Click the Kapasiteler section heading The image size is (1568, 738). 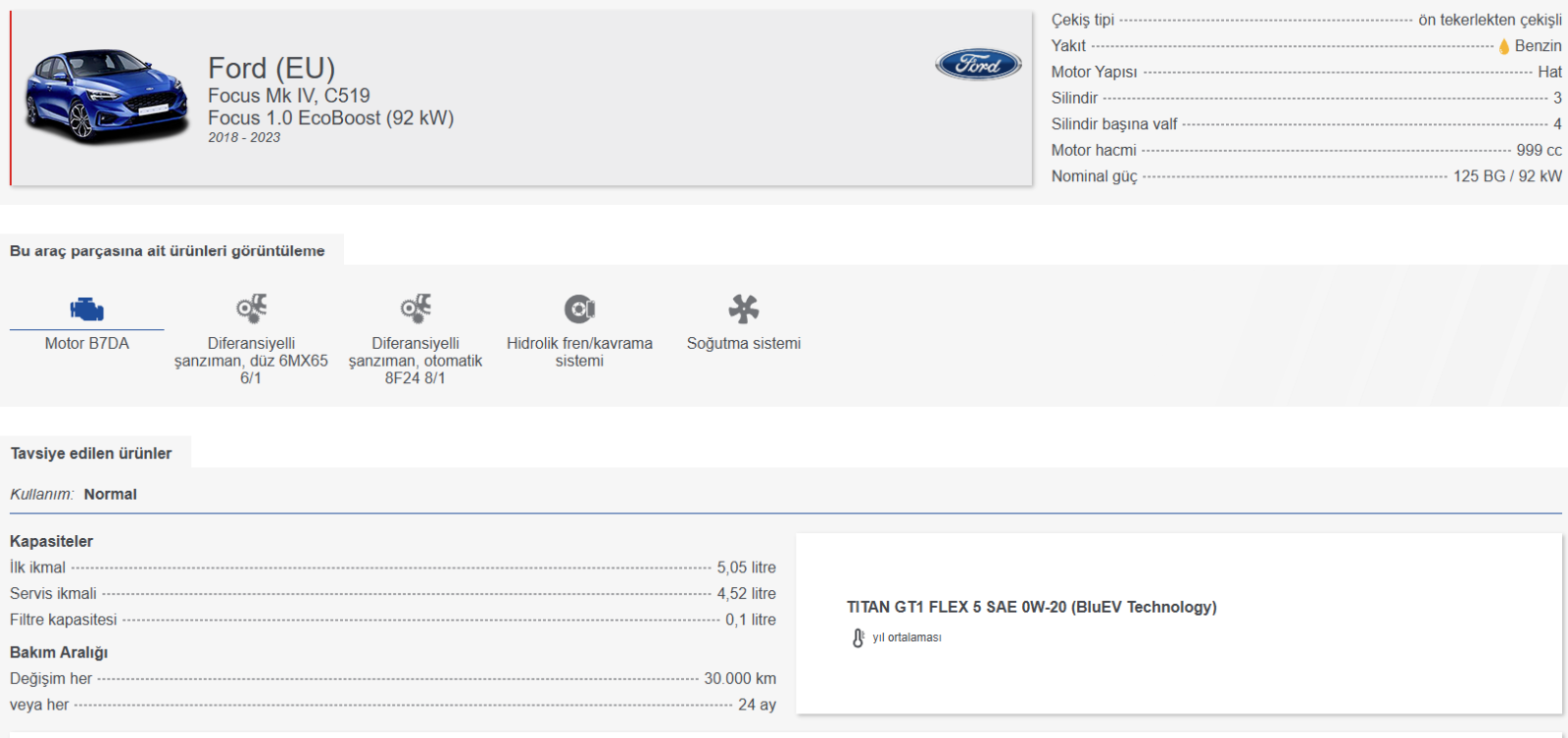point(52,541)
